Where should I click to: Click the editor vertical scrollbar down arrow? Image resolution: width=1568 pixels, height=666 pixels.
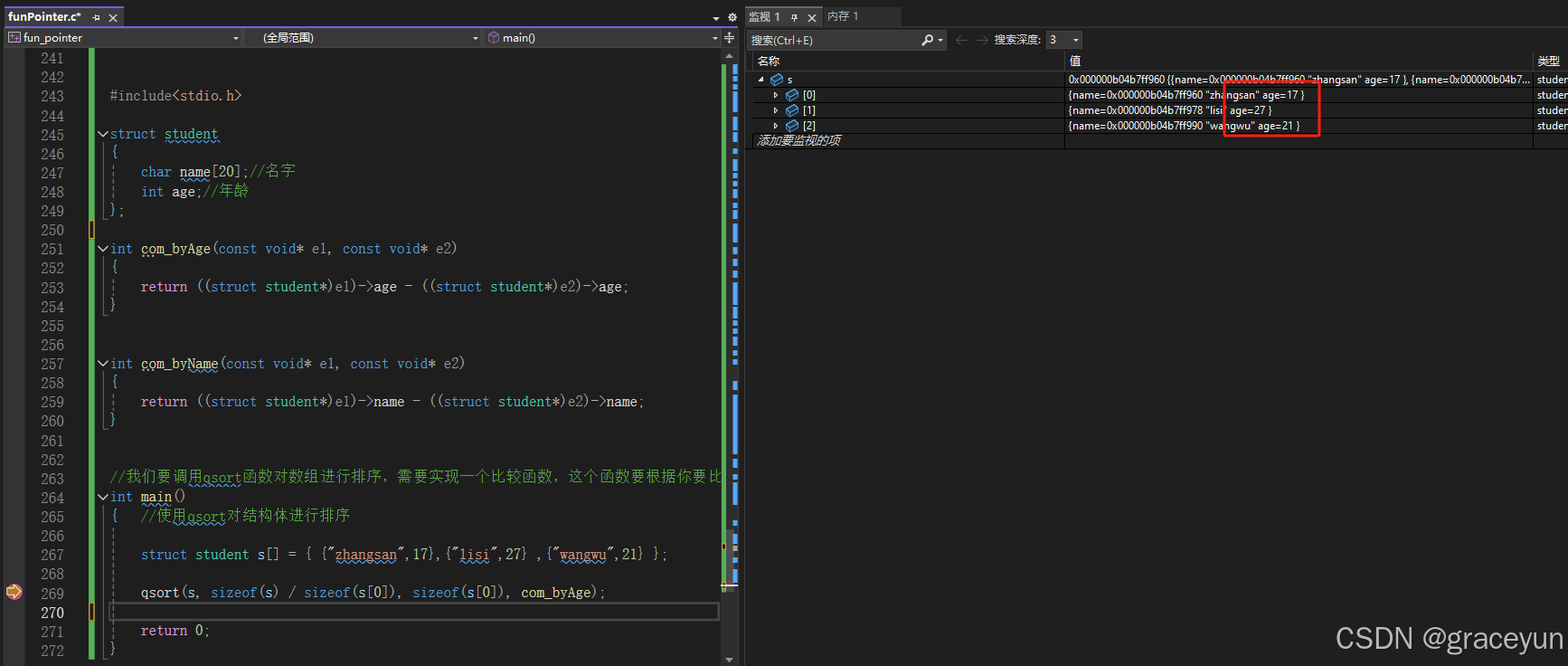coord(730,660)
